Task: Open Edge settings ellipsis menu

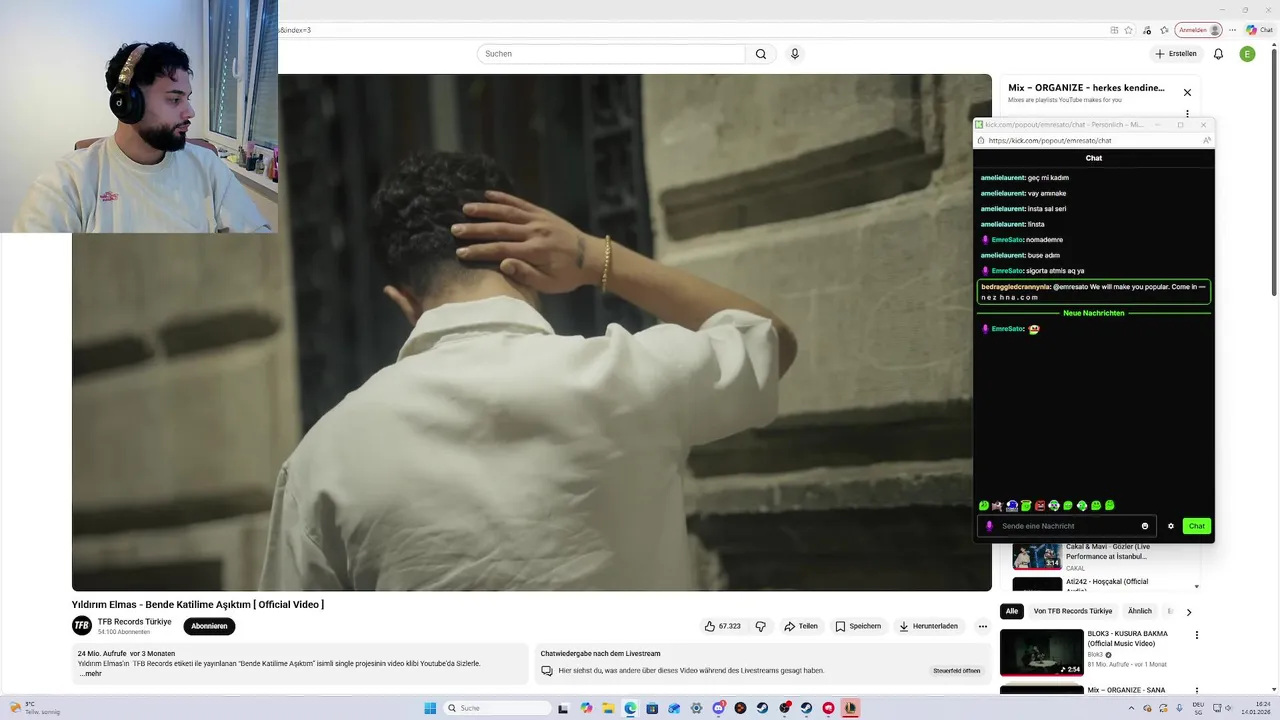Action: pyautogui.click(x=1232, y=30)
